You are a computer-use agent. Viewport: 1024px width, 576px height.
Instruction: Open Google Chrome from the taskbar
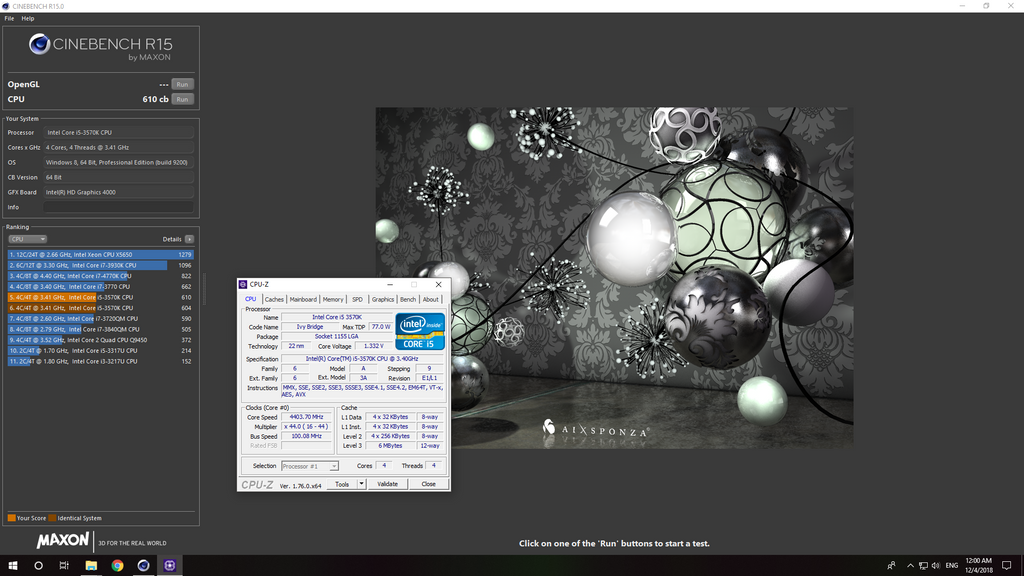point(117,566)
